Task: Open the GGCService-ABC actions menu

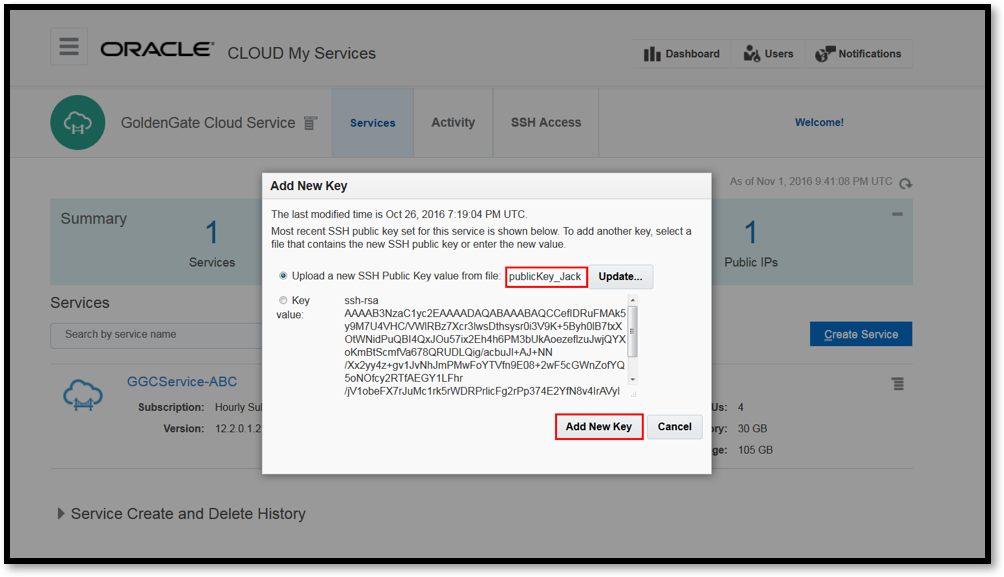Action: pyautogui.click(x=898, y=384)
